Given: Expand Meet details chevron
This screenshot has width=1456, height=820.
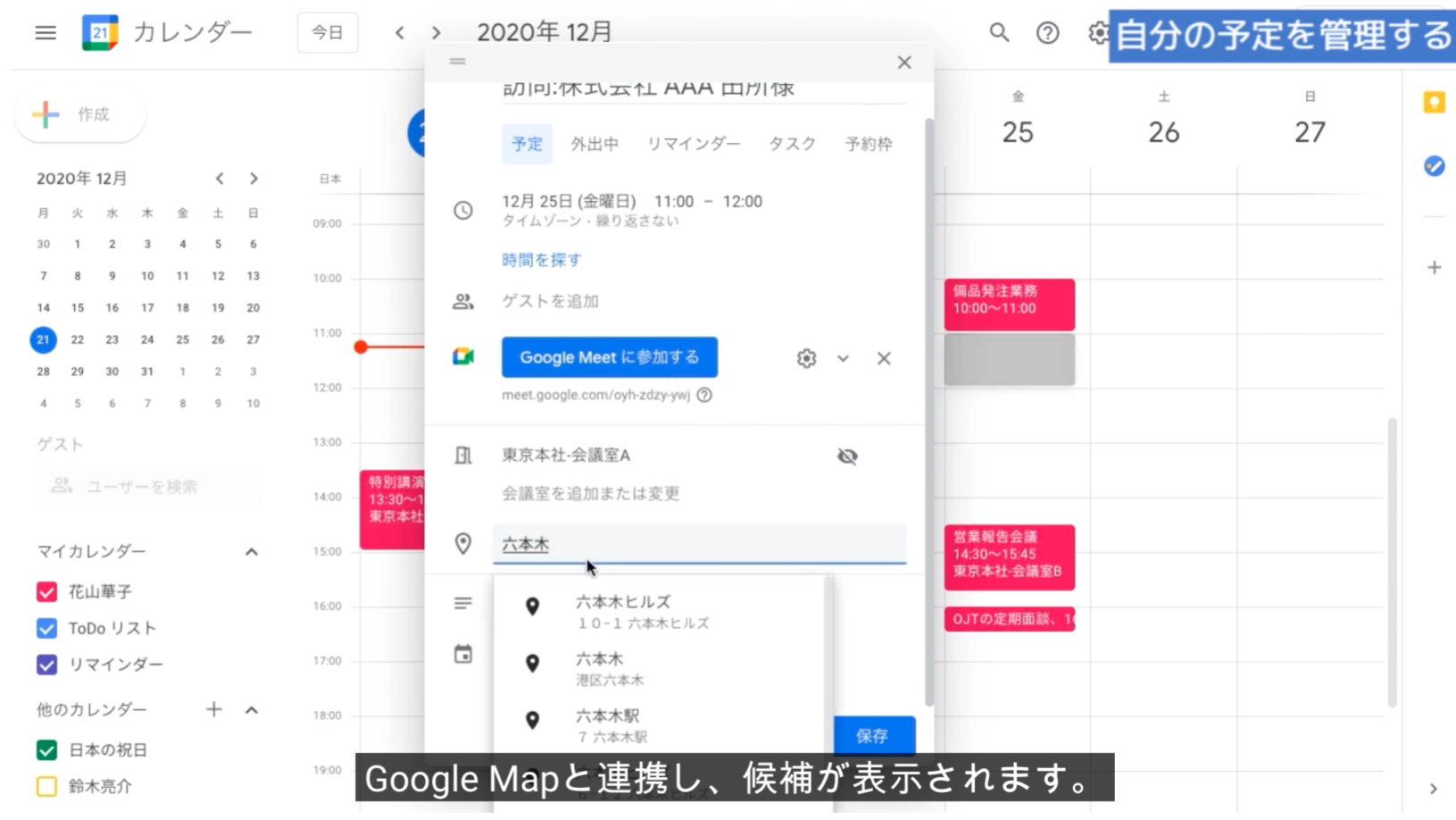Looking at the screenshot, I should pos(843,358).
